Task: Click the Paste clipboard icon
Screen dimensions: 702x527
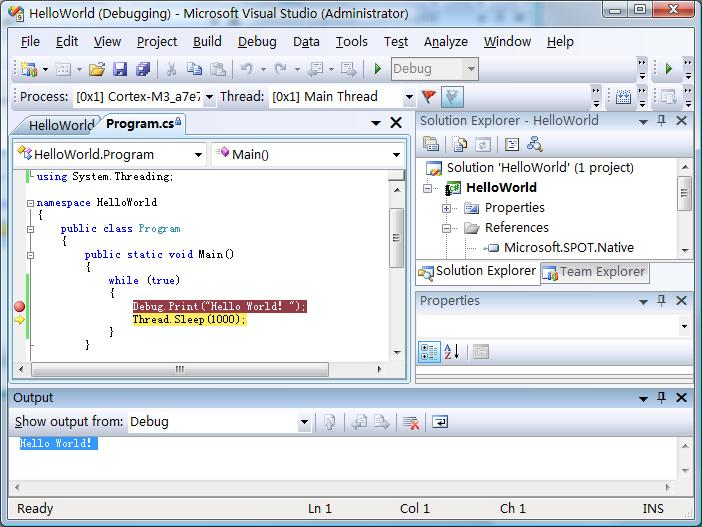Action: point(218,69)
